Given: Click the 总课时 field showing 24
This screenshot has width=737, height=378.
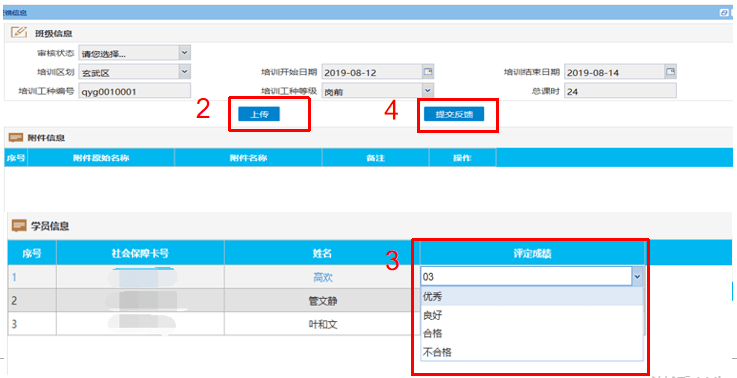Looking at the screenshot, I should [620, 91].
